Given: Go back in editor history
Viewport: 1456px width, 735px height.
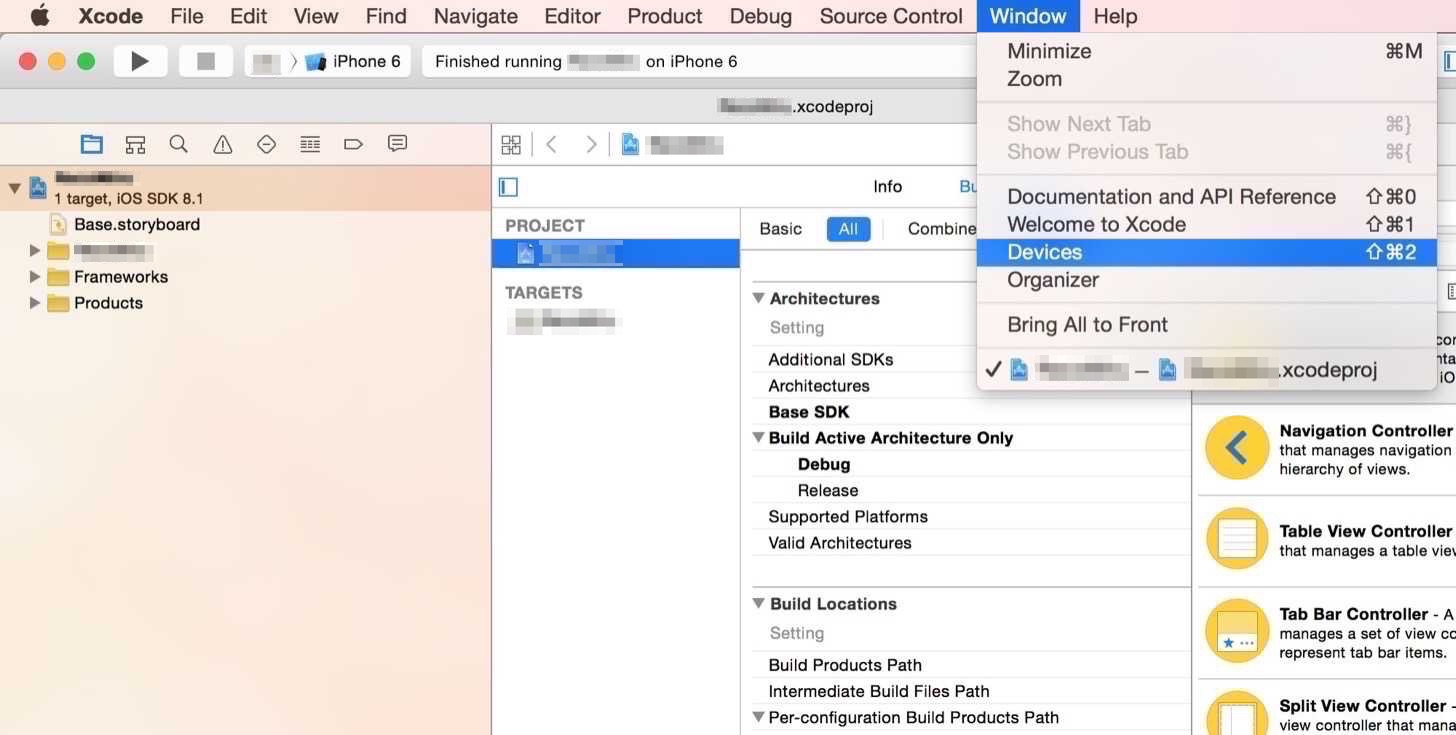Looking at the screenshot, I should 551,145.
